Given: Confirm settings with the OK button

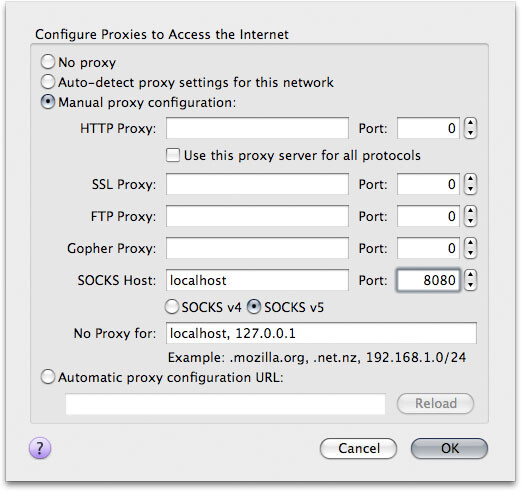Looking at the screenshot, I should (449, 448).
